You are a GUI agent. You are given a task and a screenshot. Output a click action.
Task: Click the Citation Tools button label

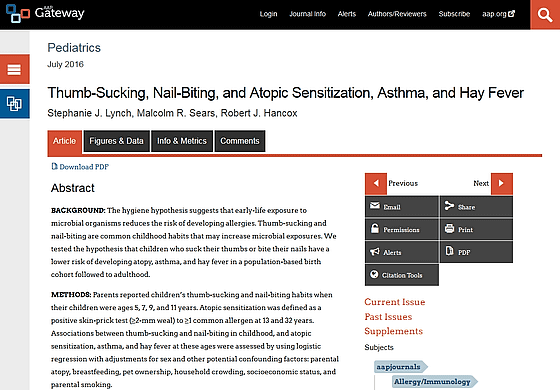click(x=402, y=275)
